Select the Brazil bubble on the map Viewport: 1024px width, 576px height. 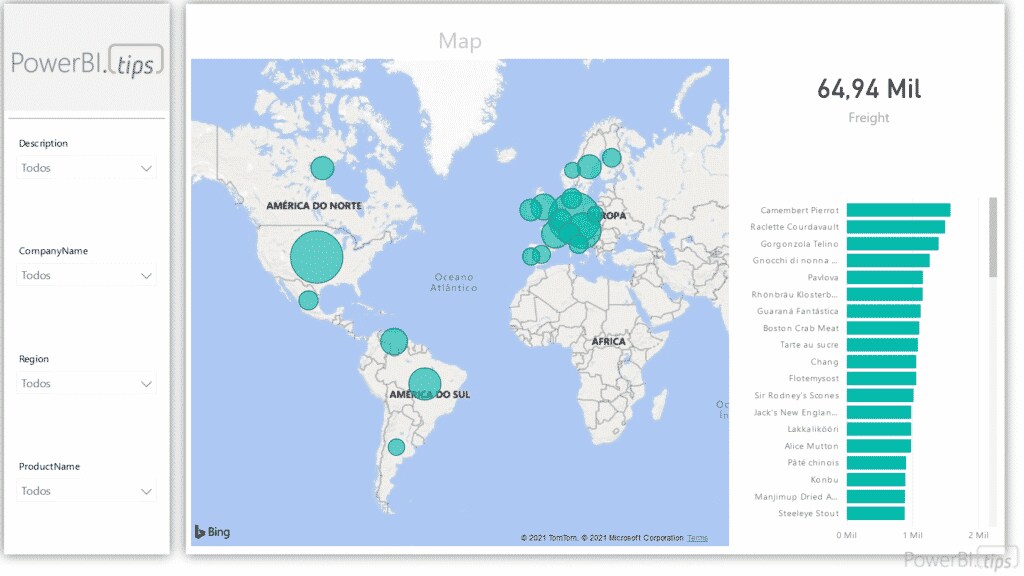tap(424, 384)
